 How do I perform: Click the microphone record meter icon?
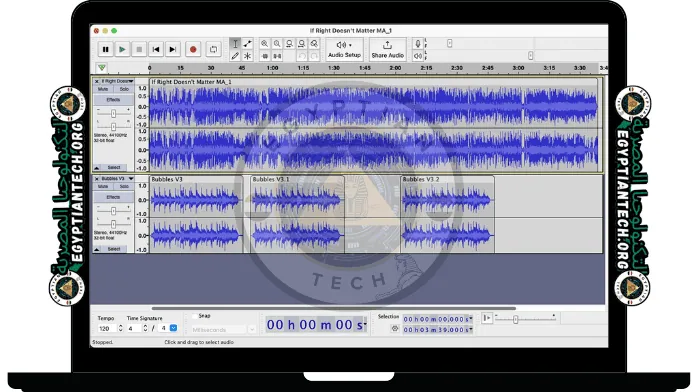(418, 44)
